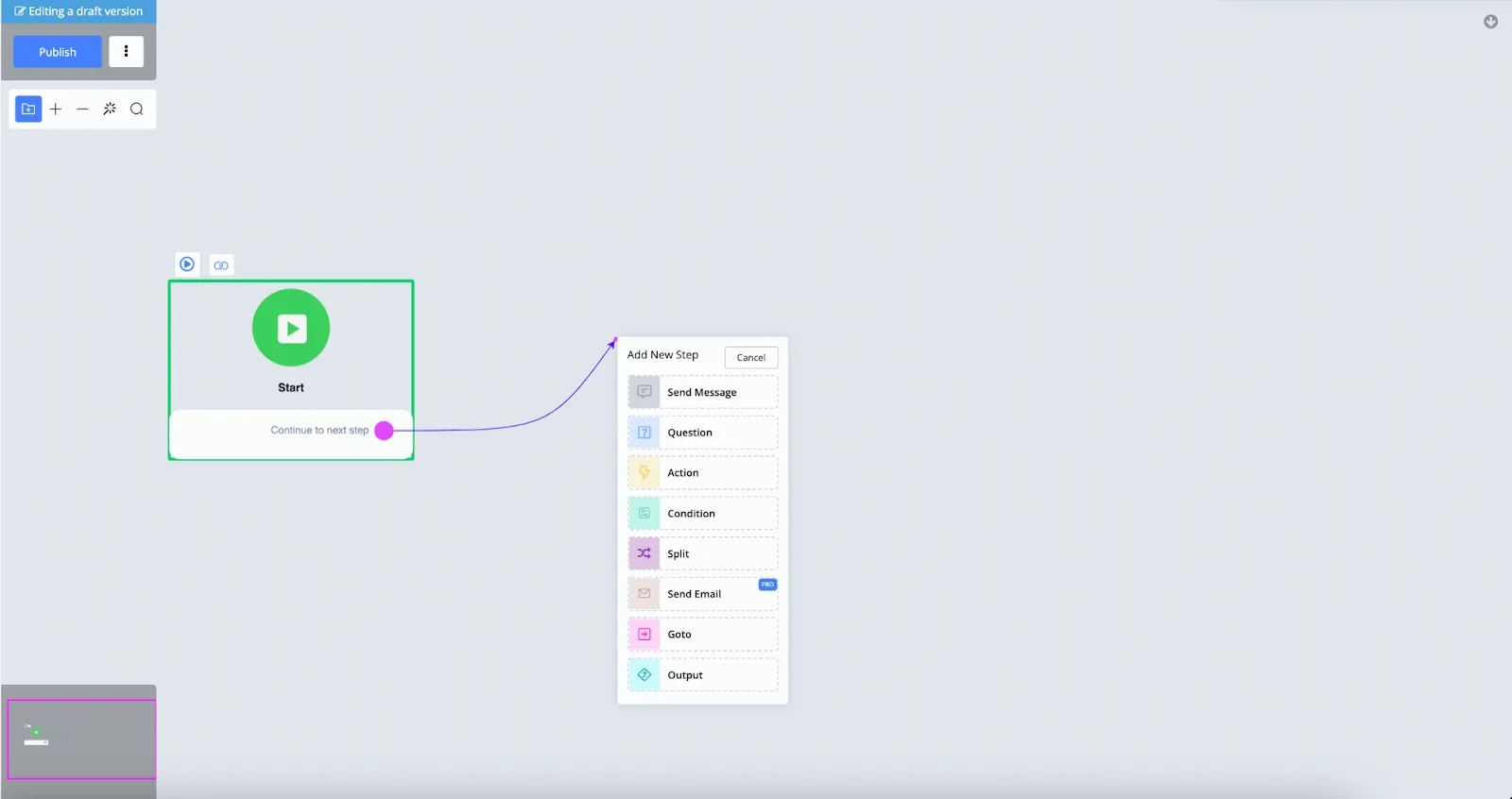Choose Send Message step
Viewport: 1512px width, 799px height.
(703, 392)
